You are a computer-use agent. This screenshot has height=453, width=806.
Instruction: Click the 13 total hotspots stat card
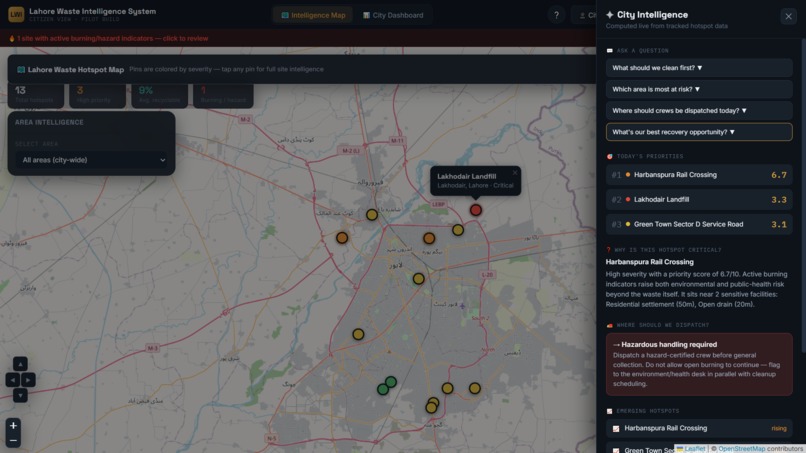(35, 95)
